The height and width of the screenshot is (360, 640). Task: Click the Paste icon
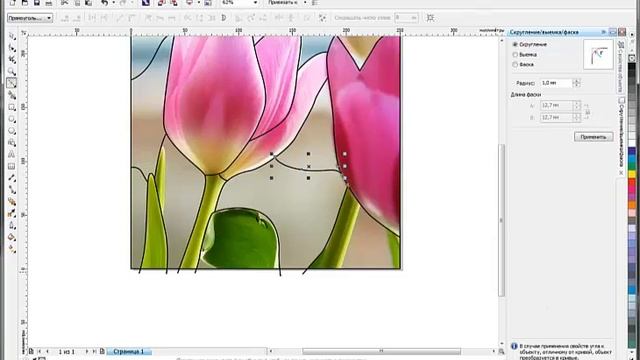[x=88, y=2]
